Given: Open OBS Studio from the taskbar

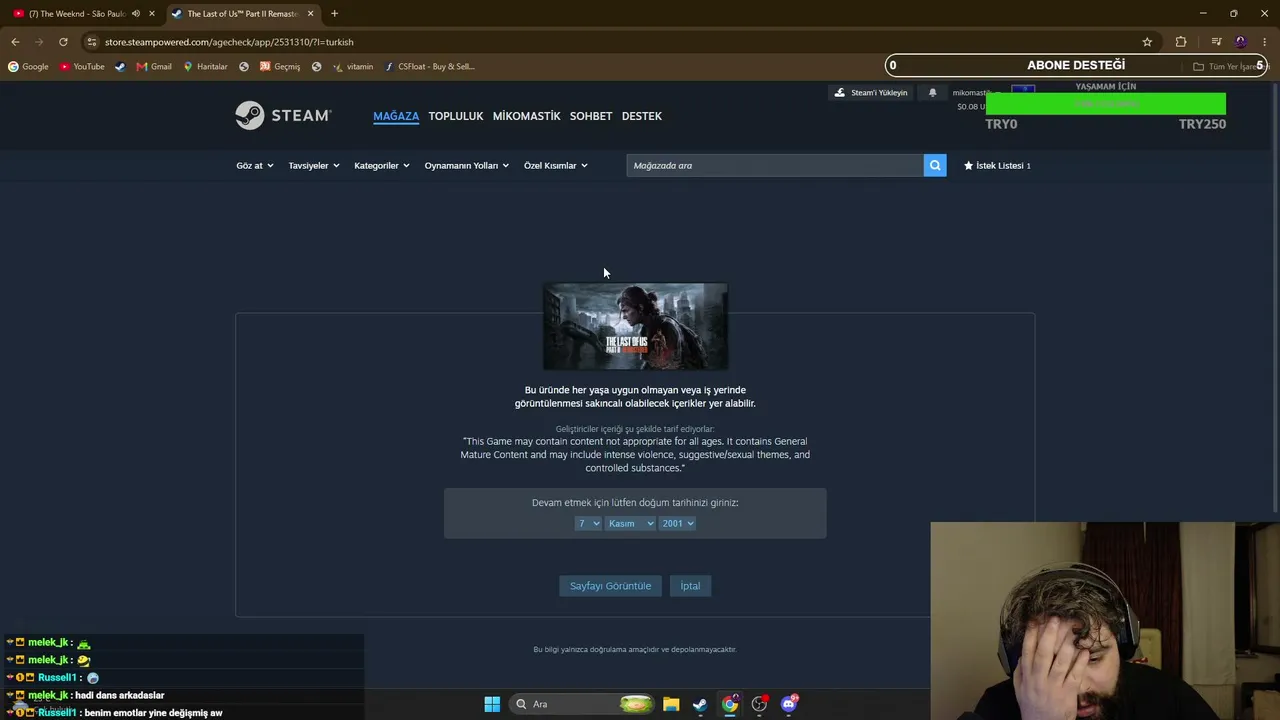Looking at the screenshot, I should pyautogui.click(x=759, y=704).
